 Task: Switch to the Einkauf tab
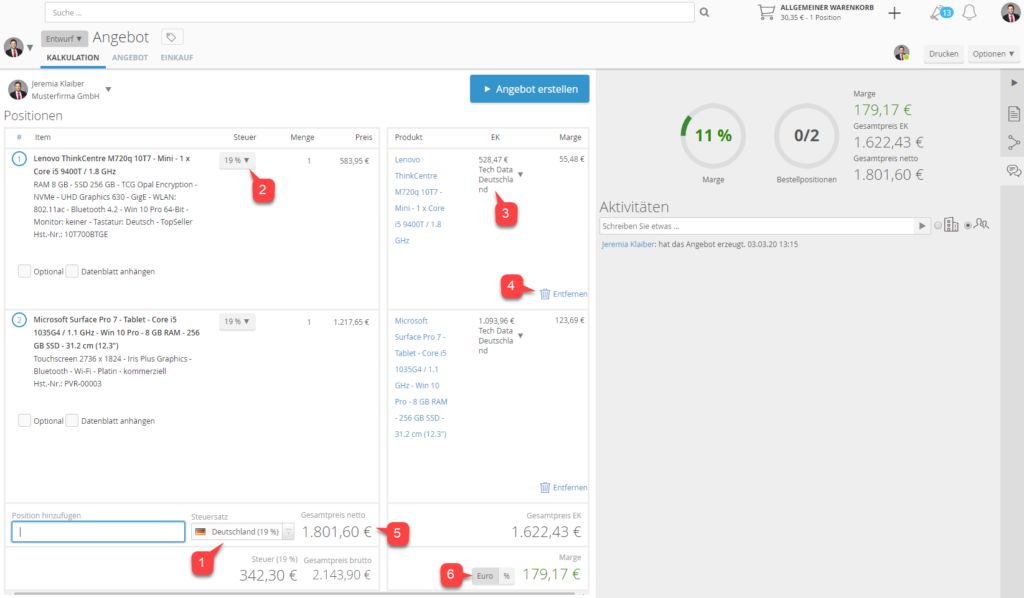pos(177,57)
